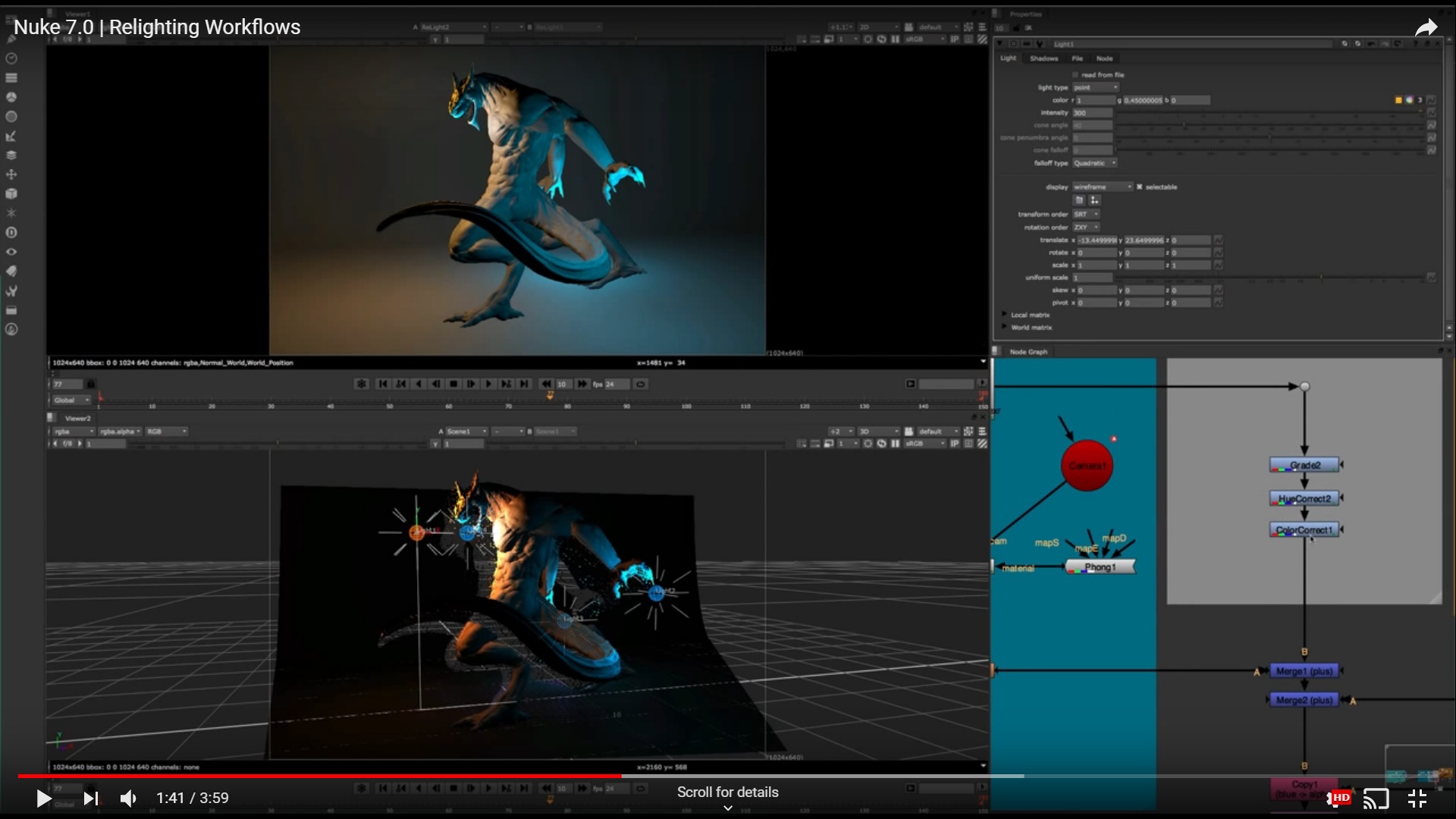Exit YouTube full screen mode
Screen dimensions: 1456x819
click(x=1417, y=798)
